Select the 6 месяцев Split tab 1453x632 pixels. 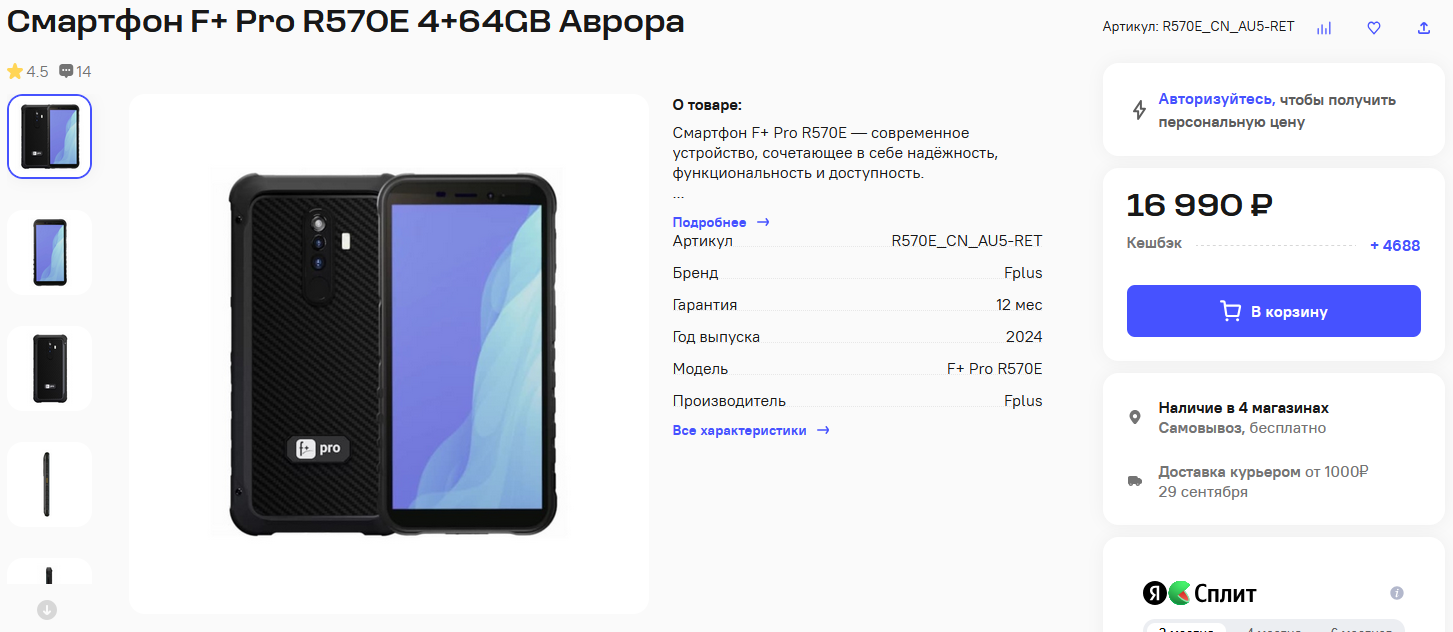click(x=1360, y=628)
